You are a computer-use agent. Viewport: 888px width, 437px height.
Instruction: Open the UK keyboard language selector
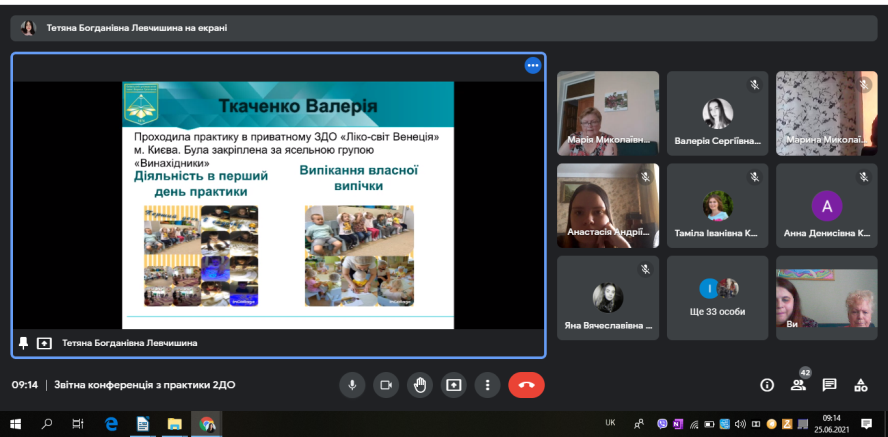point(610,424)
